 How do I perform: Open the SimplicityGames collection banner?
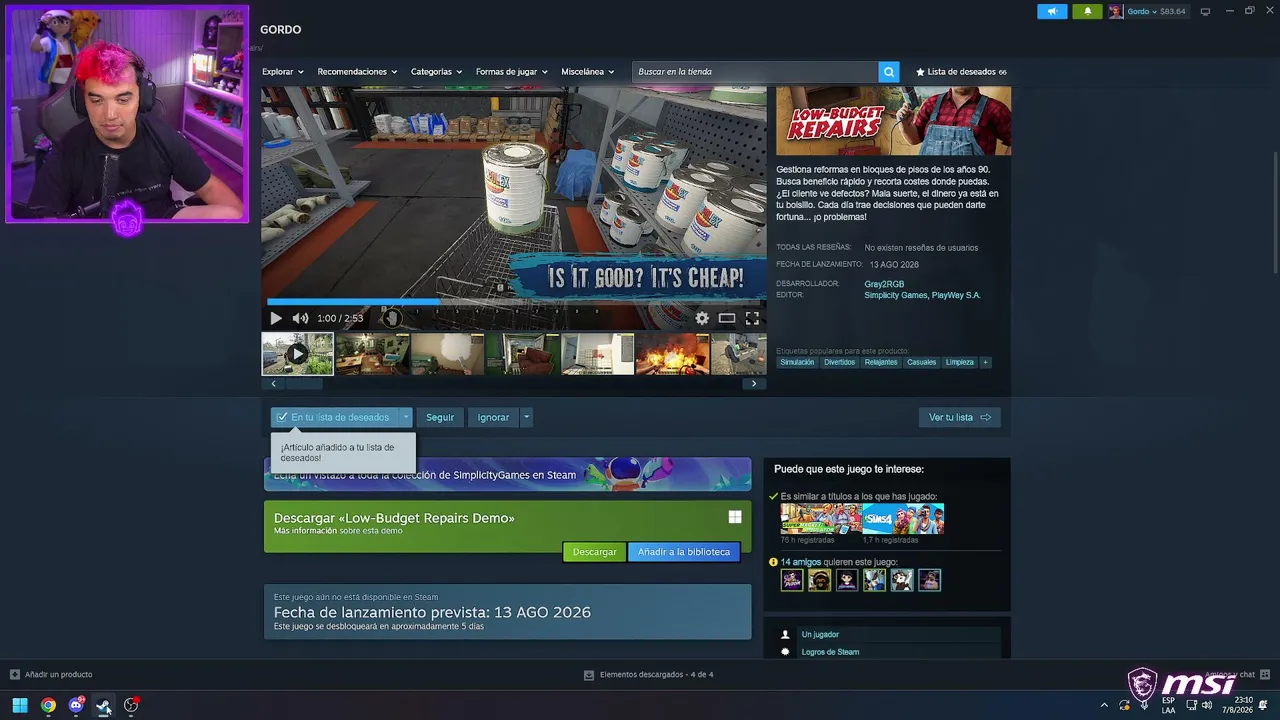pos(507,475)
